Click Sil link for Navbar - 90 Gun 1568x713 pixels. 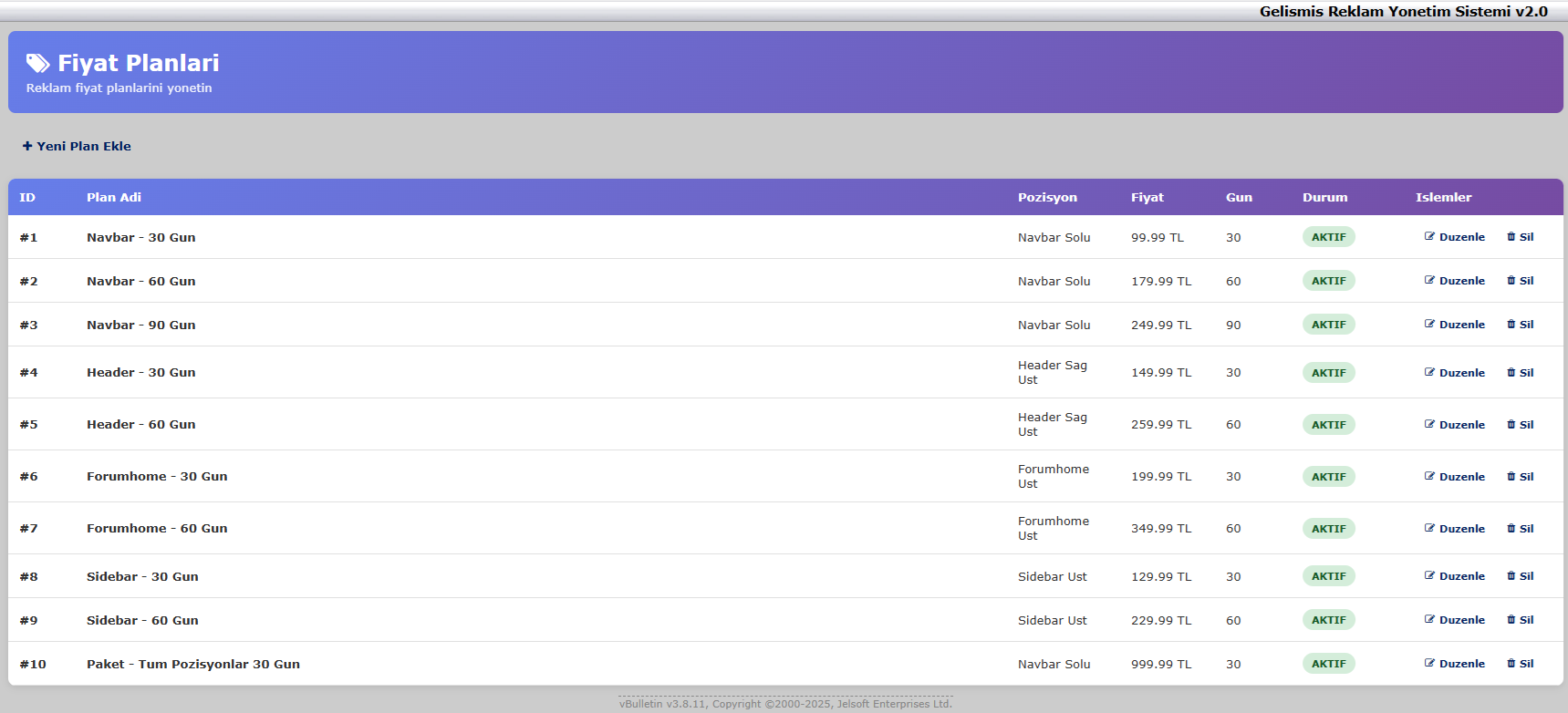(x=1526, y=325)
